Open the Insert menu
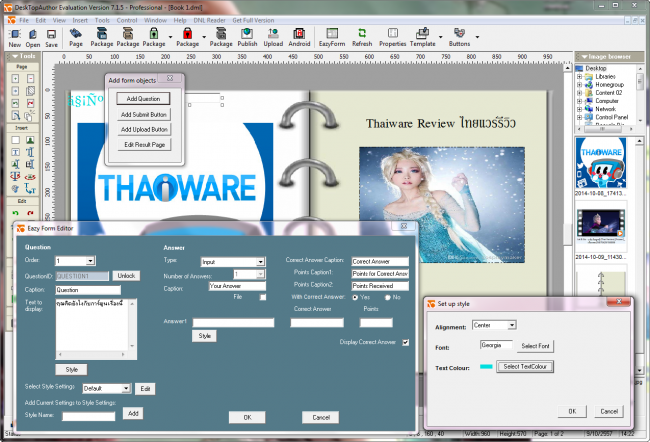This screenshot has height=442, width=650. pyautogui.click(x=80, y=20)
